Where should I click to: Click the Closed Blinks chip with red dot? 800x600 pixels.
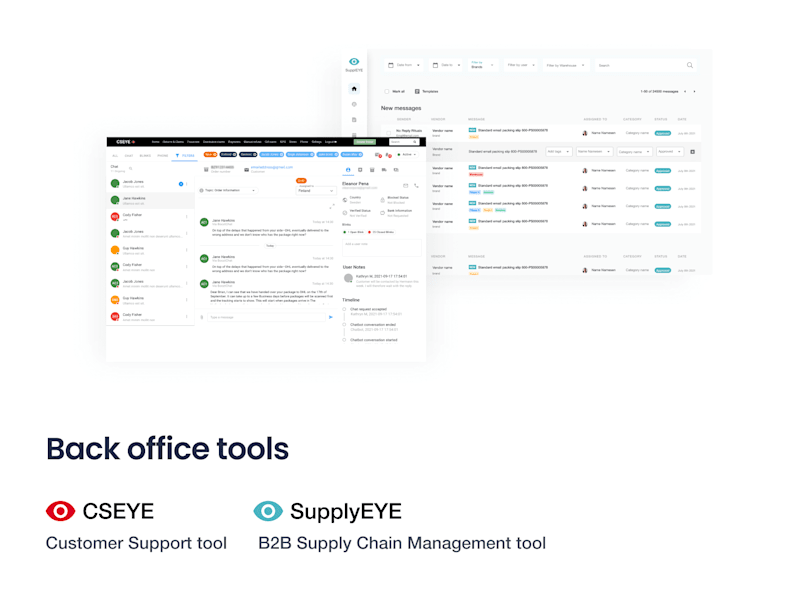pyautogui.click(x=381, y=232)
